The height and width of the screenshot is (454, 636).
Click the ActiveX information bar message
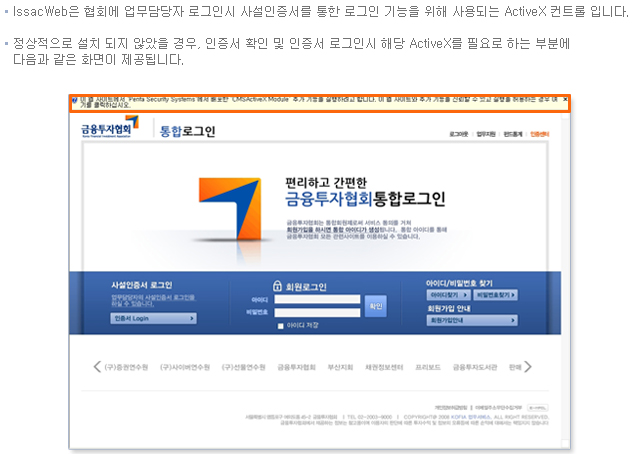(318, 102)
